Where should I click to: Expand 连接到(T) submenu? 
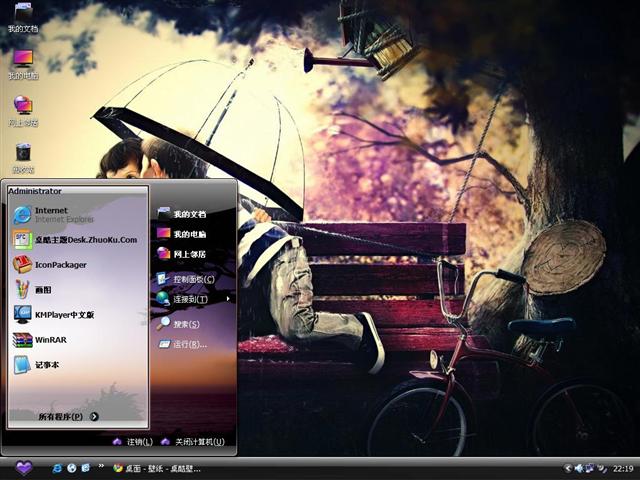193,299
